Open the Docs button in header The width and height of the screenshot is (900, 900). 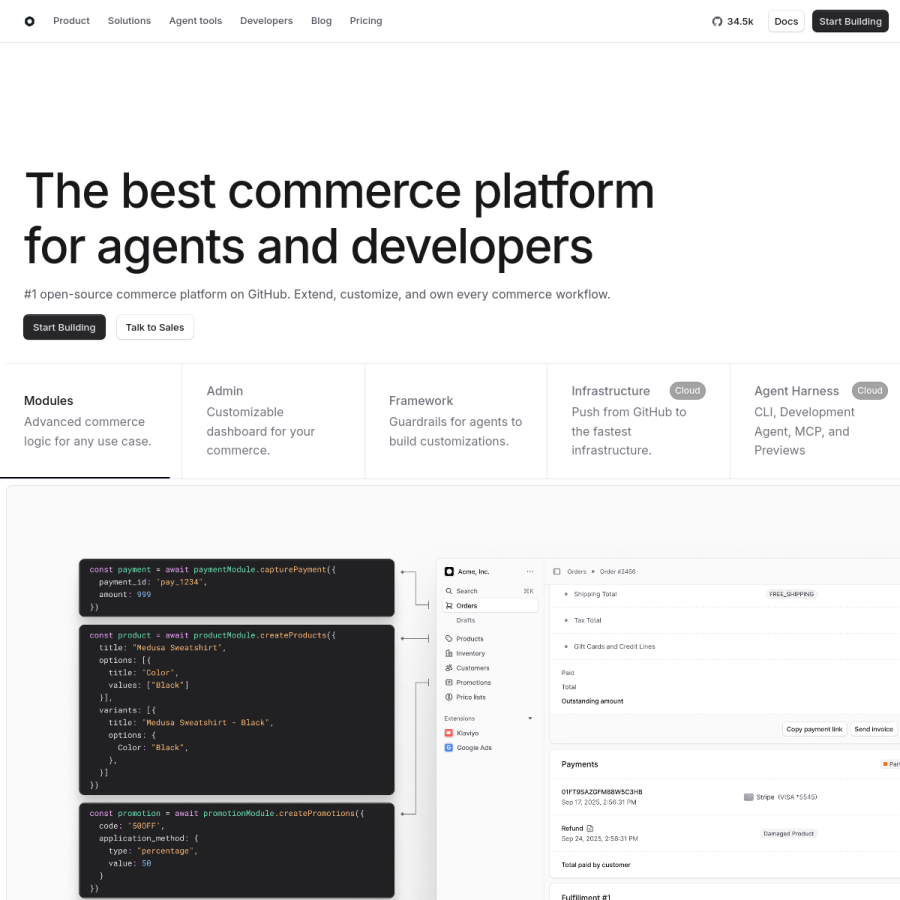point(786,21)
